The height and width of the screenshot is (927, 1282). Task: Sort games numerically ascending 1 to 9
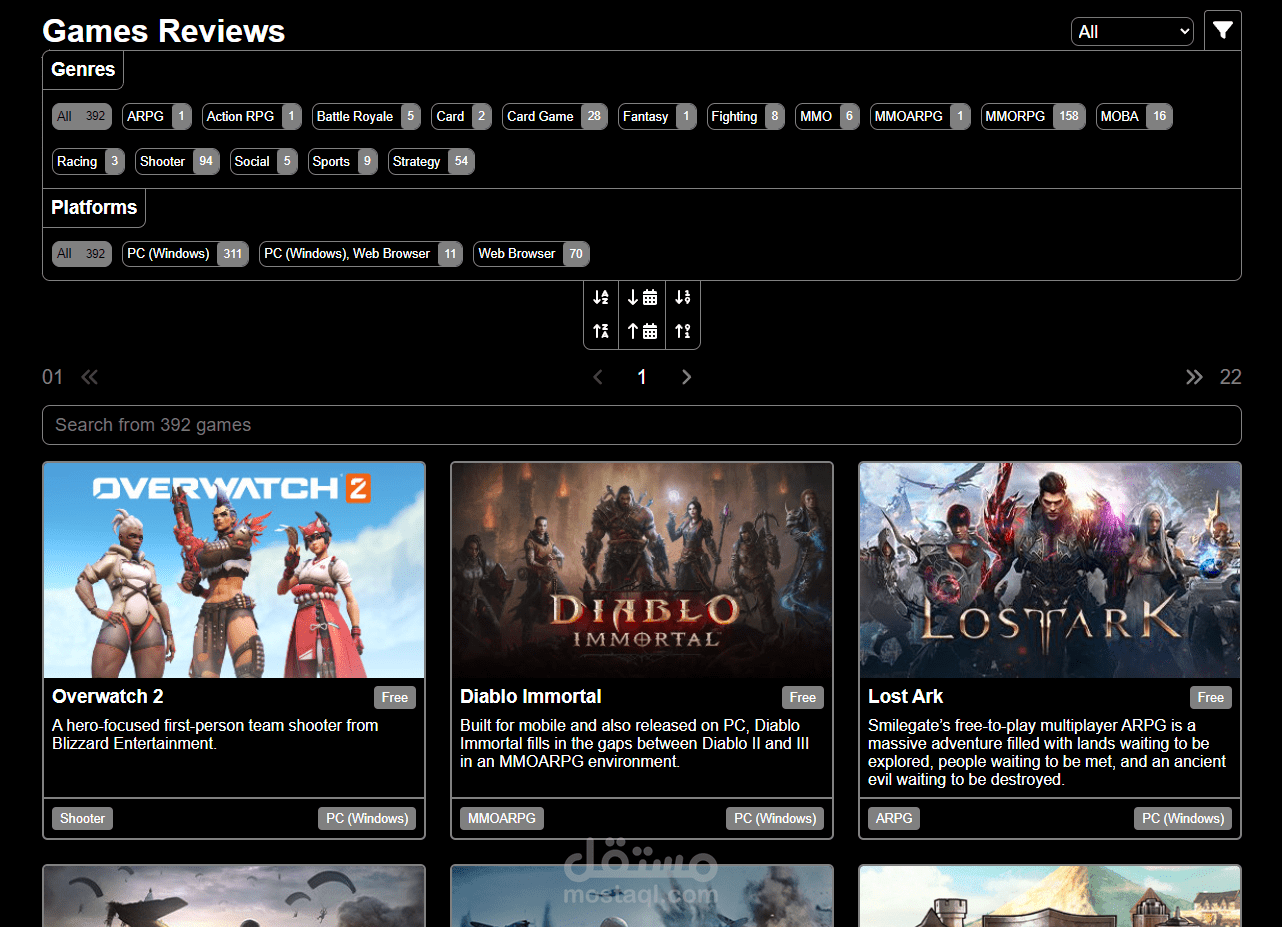(x=683, y=297)
